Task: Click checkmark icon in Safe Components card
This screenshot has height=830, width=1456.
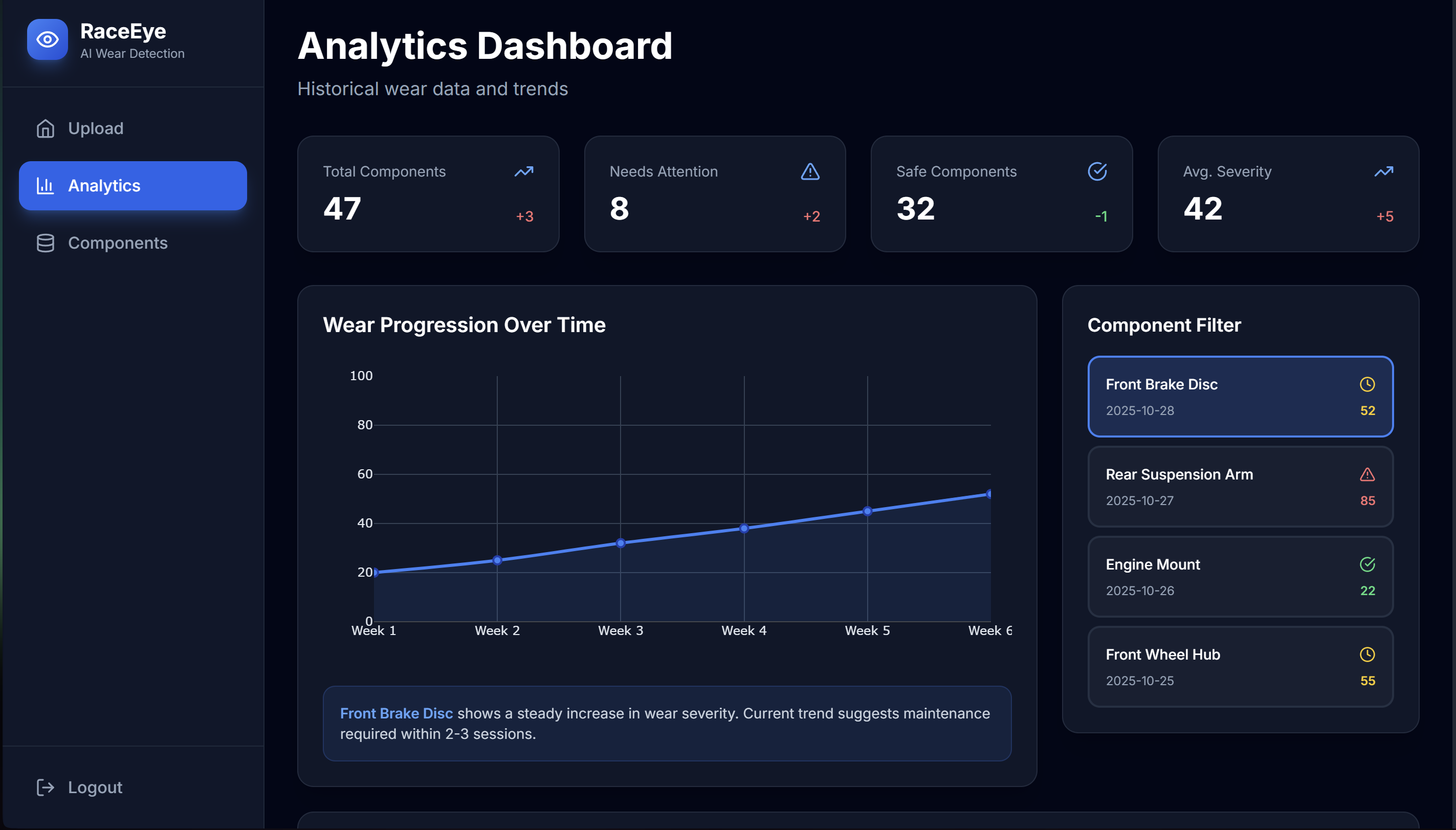Action: pos(1097,171)
